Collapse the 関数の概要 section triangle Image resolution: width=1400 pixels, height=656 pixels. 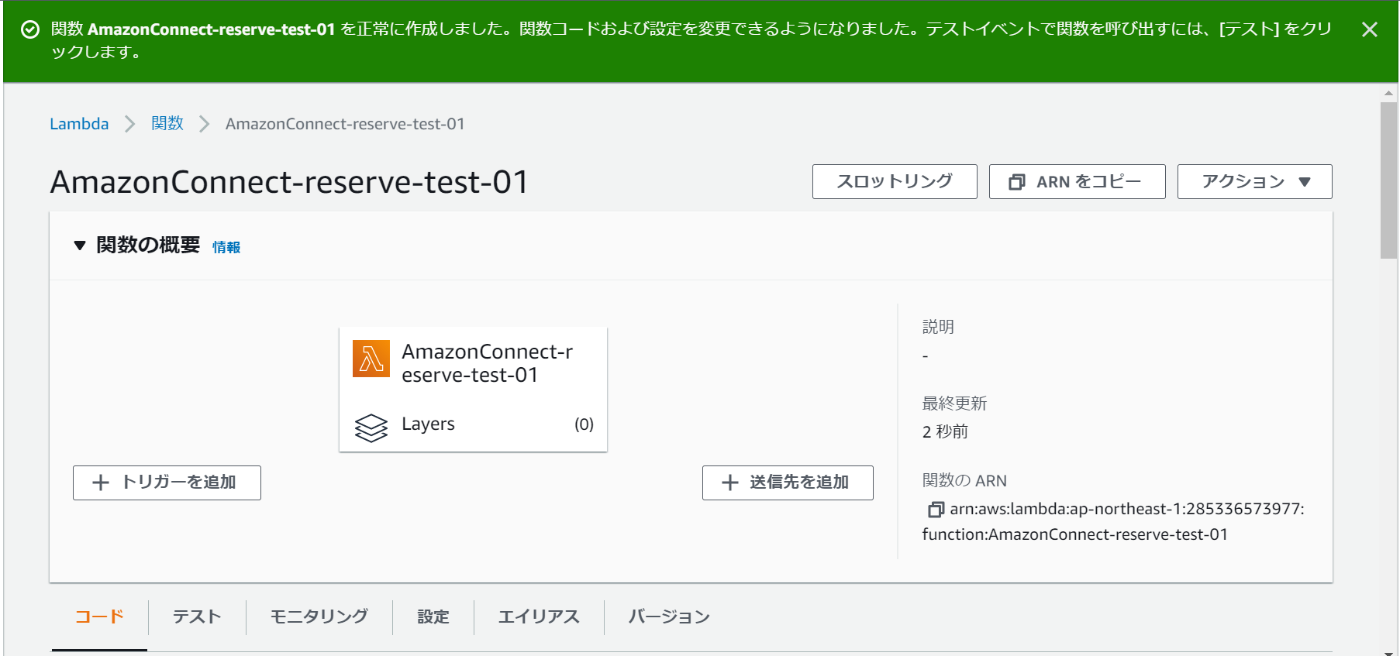click(x=80, y=246)
